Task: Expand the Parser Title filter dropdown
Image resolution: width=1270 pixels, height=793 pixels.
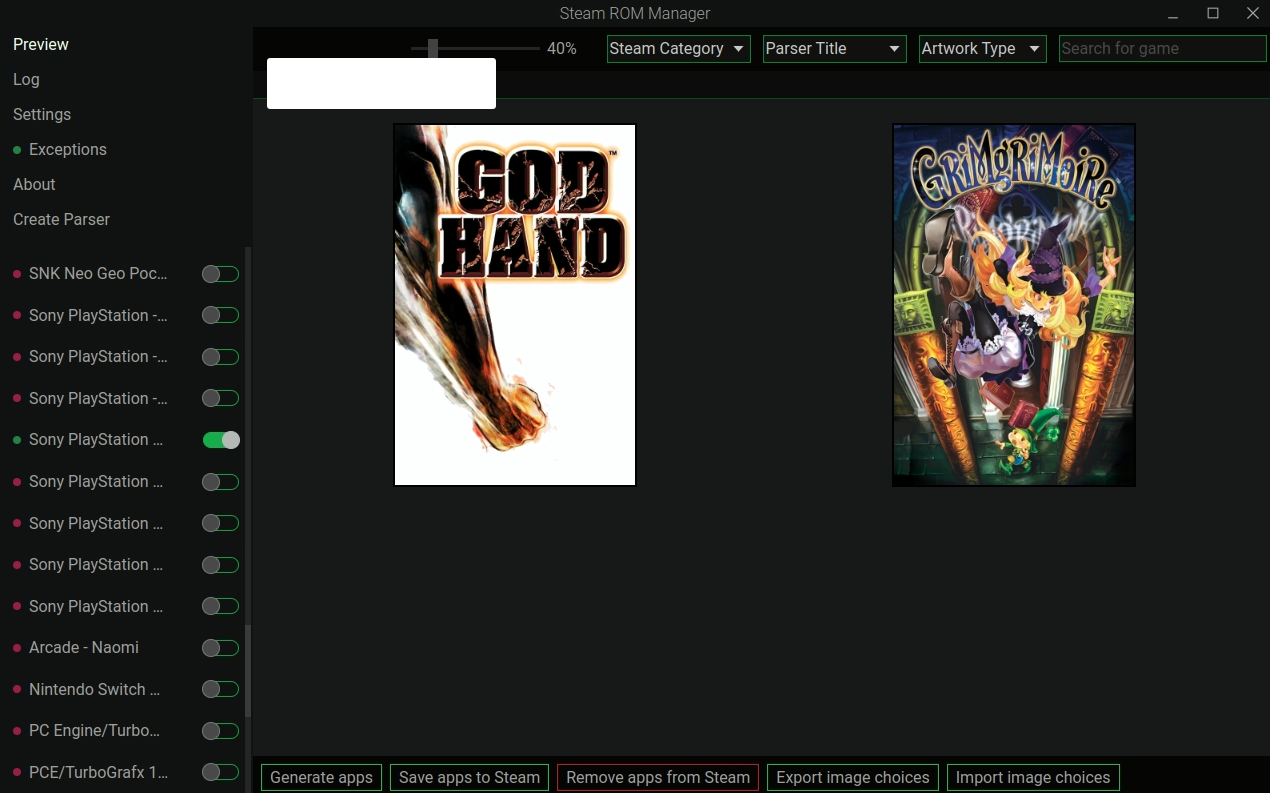Action: 835,49
